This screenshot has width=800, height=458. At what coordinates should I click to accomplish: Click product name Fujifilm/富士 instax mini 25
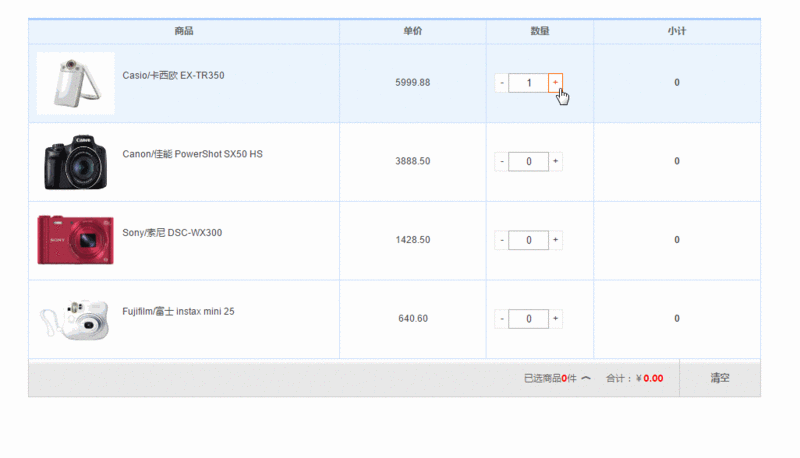click(x=178, y=311)
